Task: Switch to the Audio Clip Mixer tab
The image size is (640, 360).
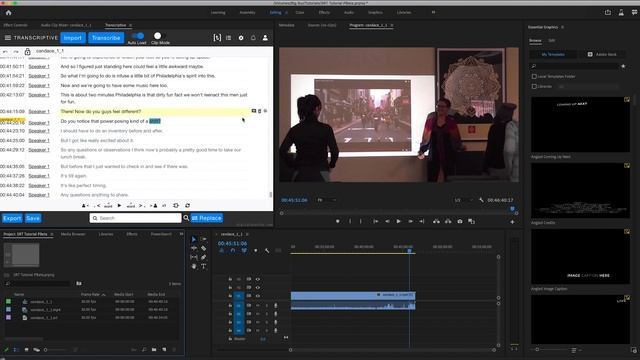Action: [66, 25]
